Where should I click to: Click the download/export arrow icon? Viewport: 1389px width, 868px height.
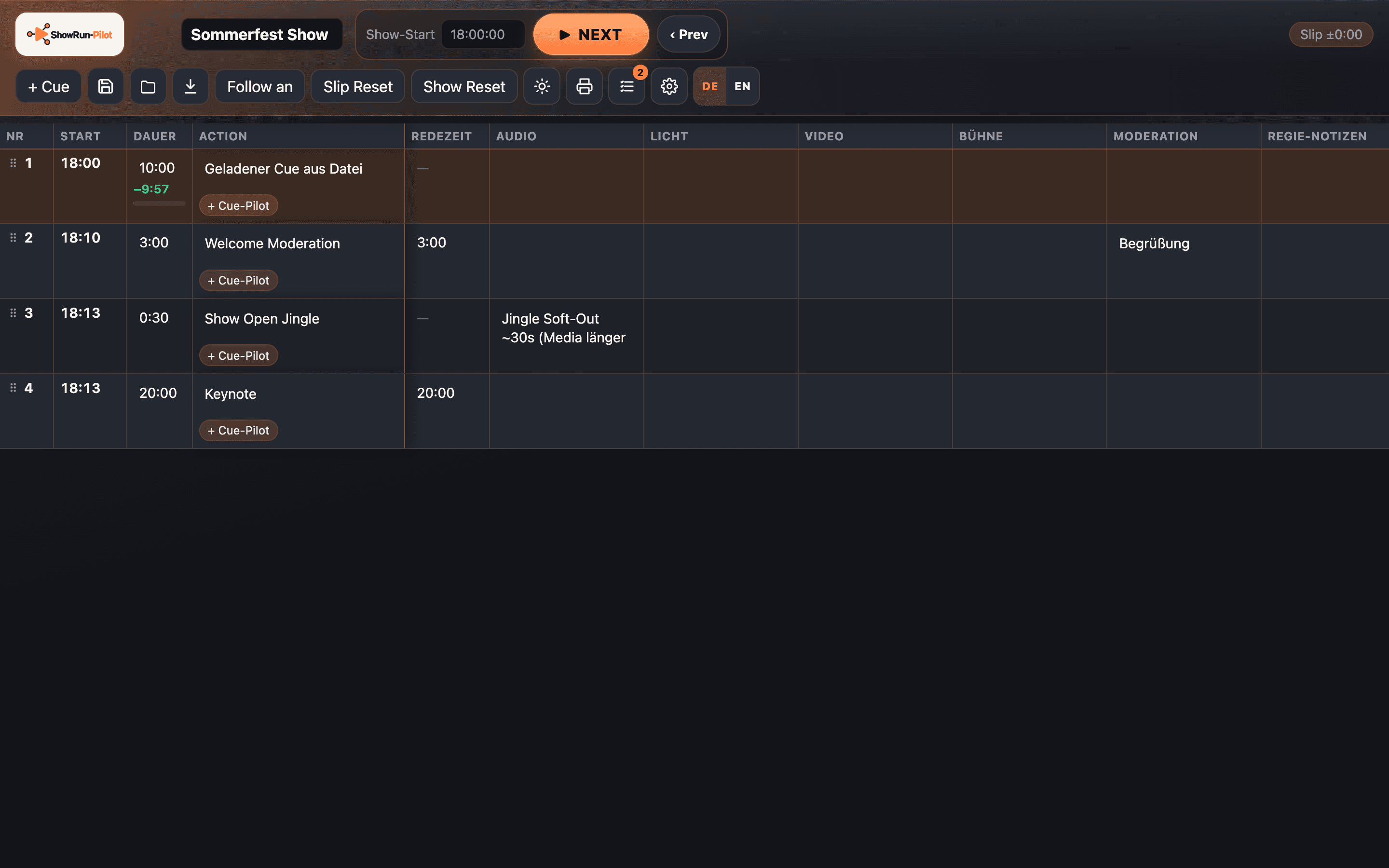191,87
